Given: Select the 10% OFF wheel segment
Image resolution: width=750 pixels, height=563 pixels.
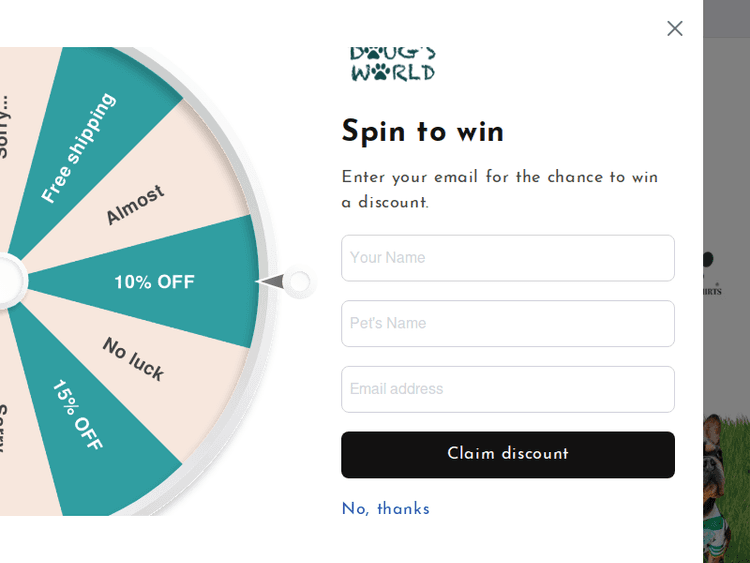Looking at the screenshot, I should pos(154,282).
